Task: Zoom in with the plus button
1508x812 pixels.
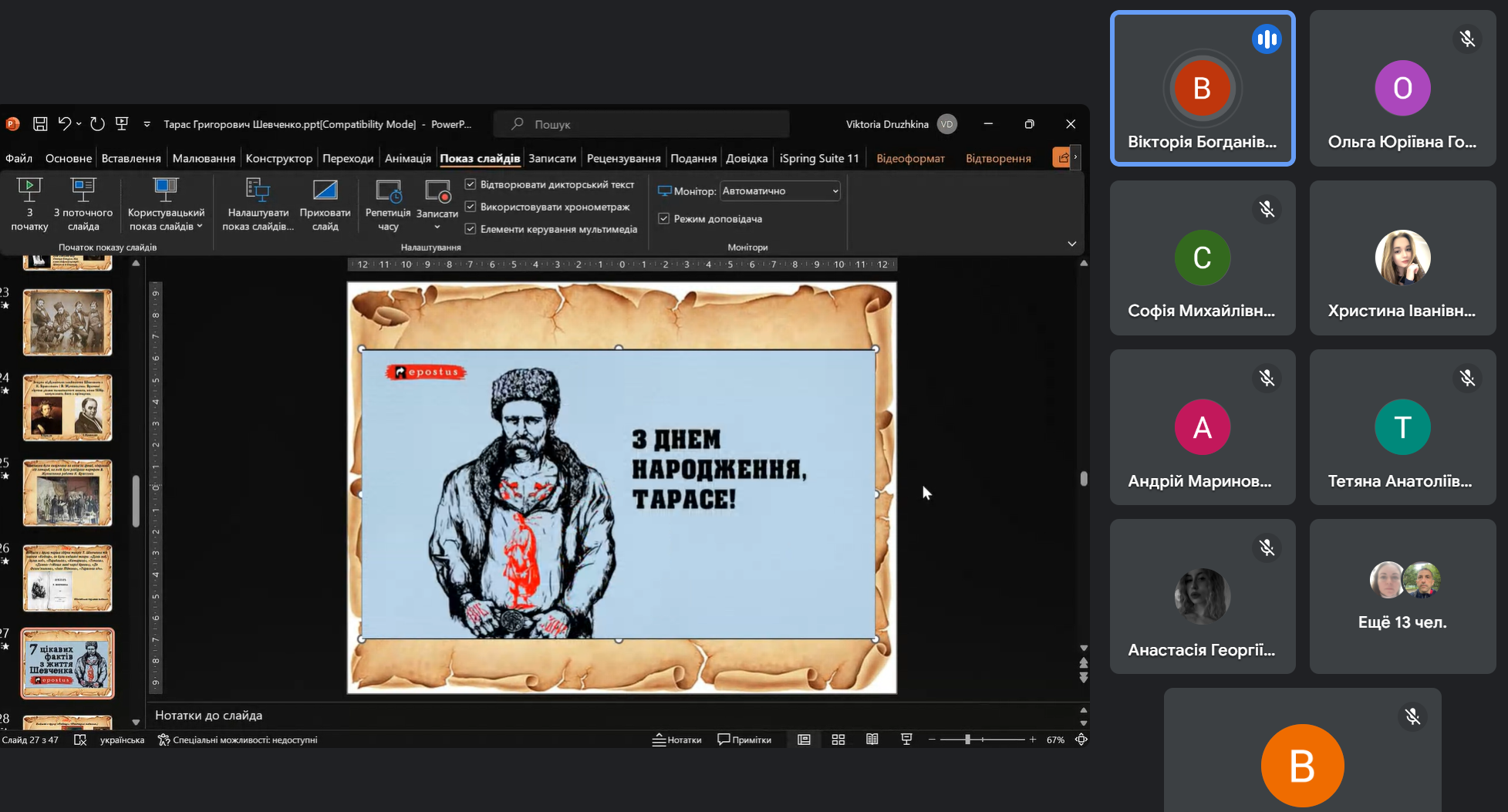Action: [x=1033, y=740]
